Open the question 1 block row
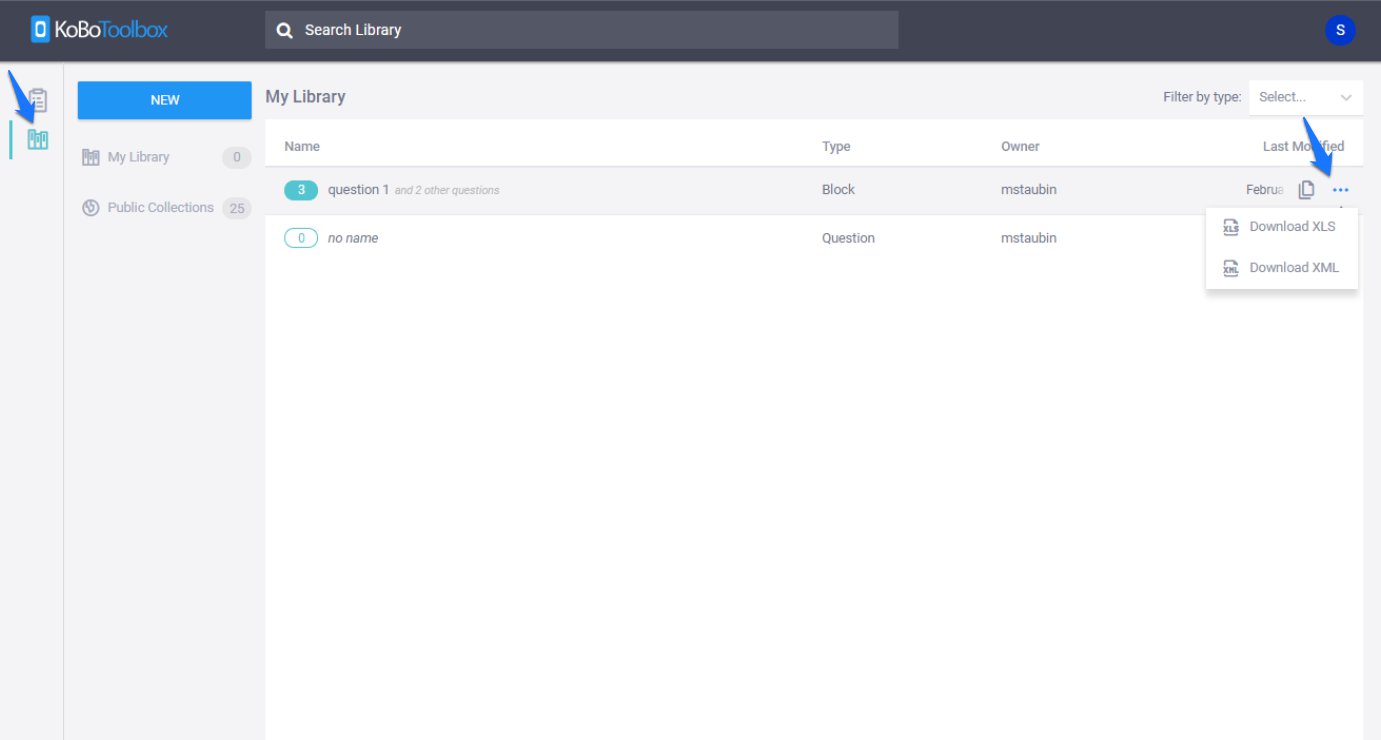The image size is (1381, 740). [x=358, y=190]
